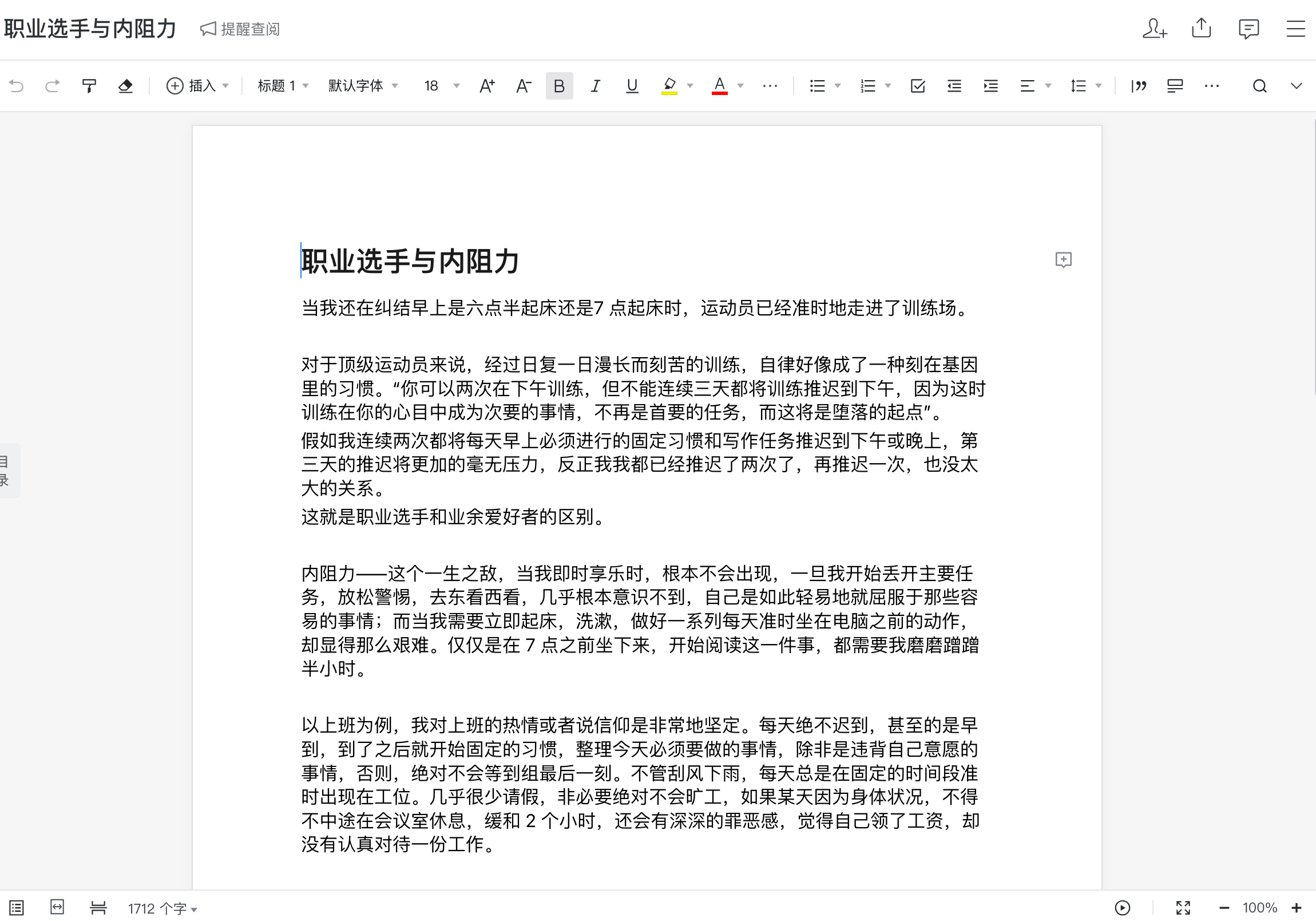Insert a numbered list
Screen dimensions: 1316x921
pos(868,86)
